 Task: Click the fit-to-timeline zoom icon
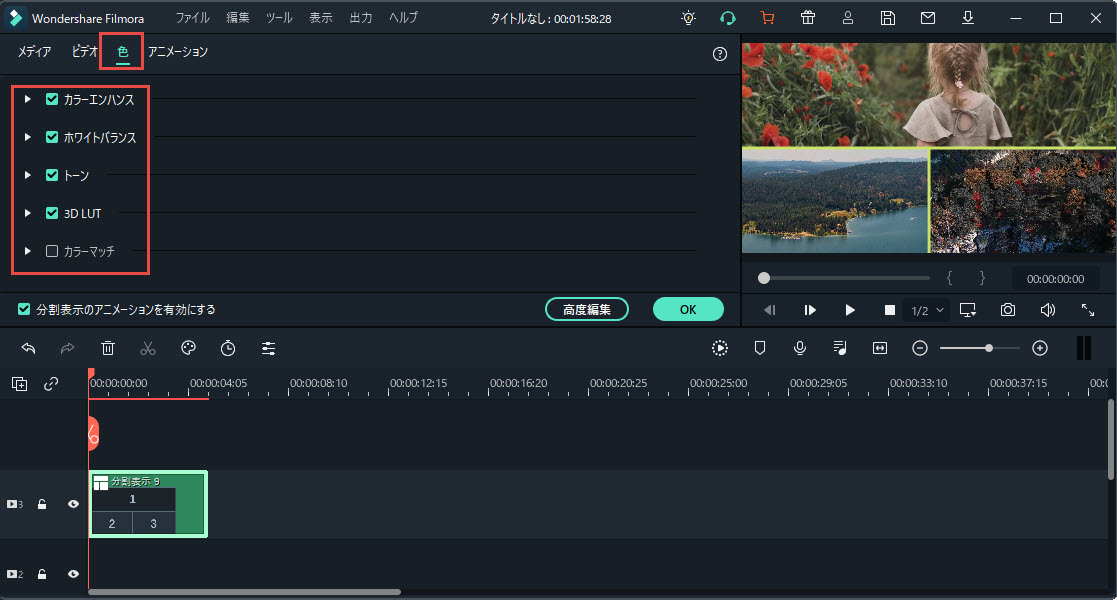880,348
